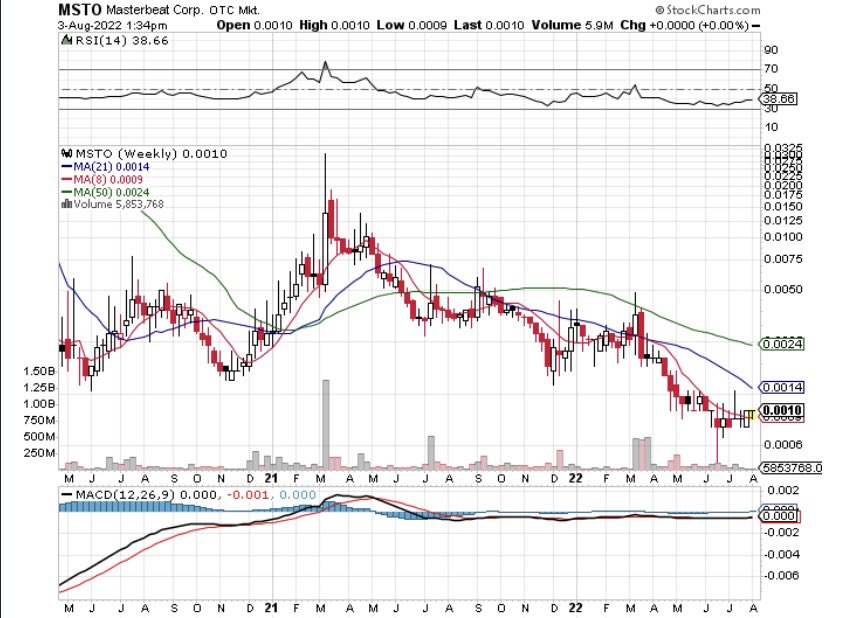Screen dimensions: 857x618
Task: Click the Volume 5.9M header value
Action: pyautogui.click(x=572, y=25)
